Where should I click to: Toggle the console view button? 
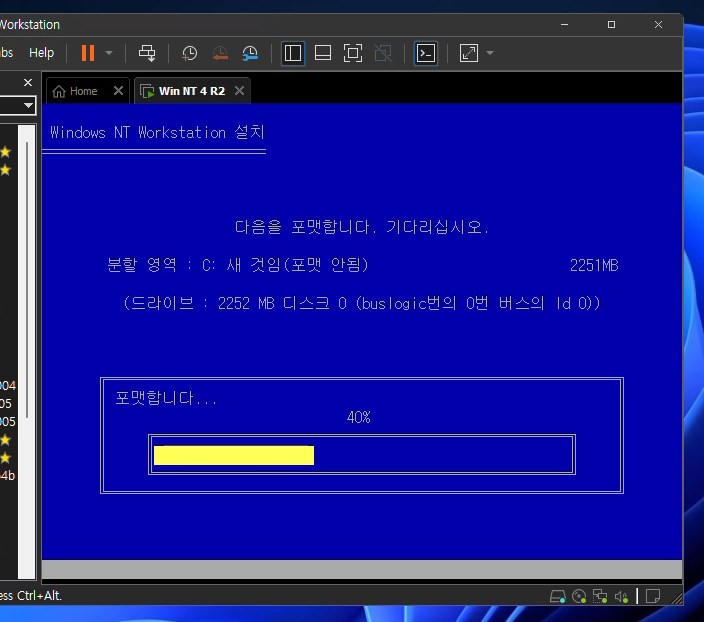426,53
